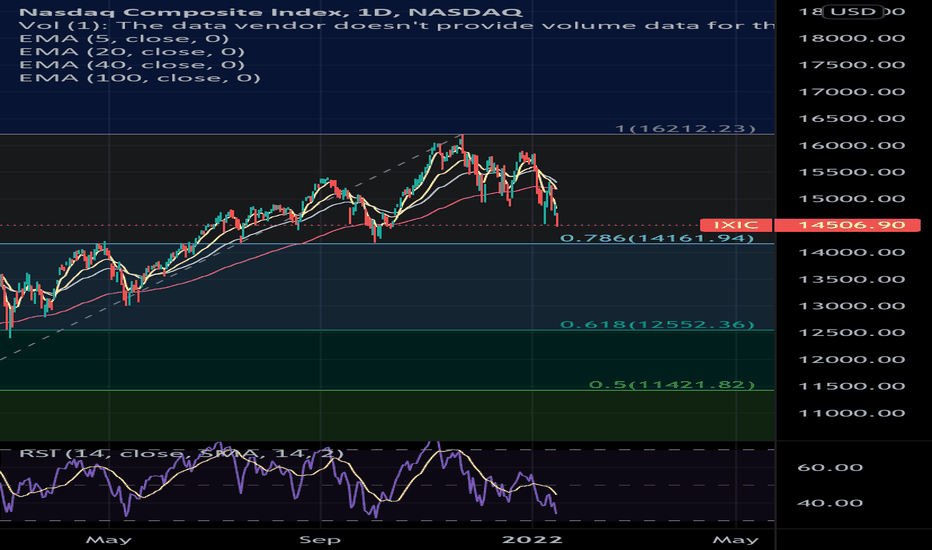Select the EMA (20, close, 0) legend

coord(131,52)
